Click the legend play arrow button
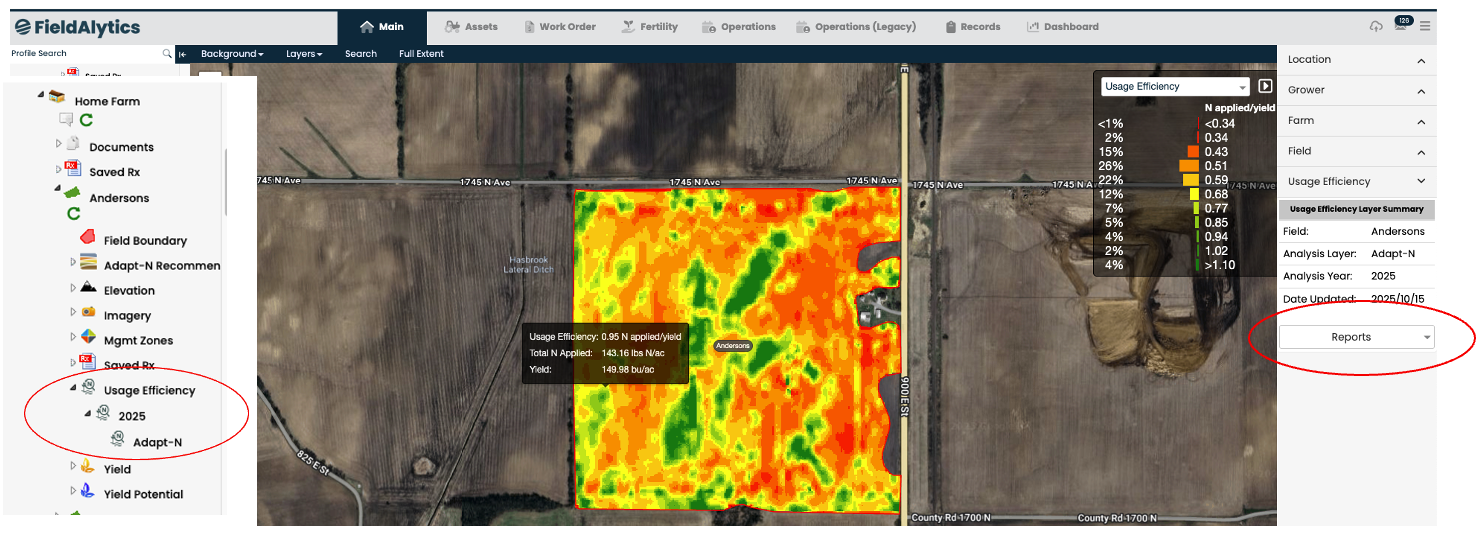 [1265, 86]
